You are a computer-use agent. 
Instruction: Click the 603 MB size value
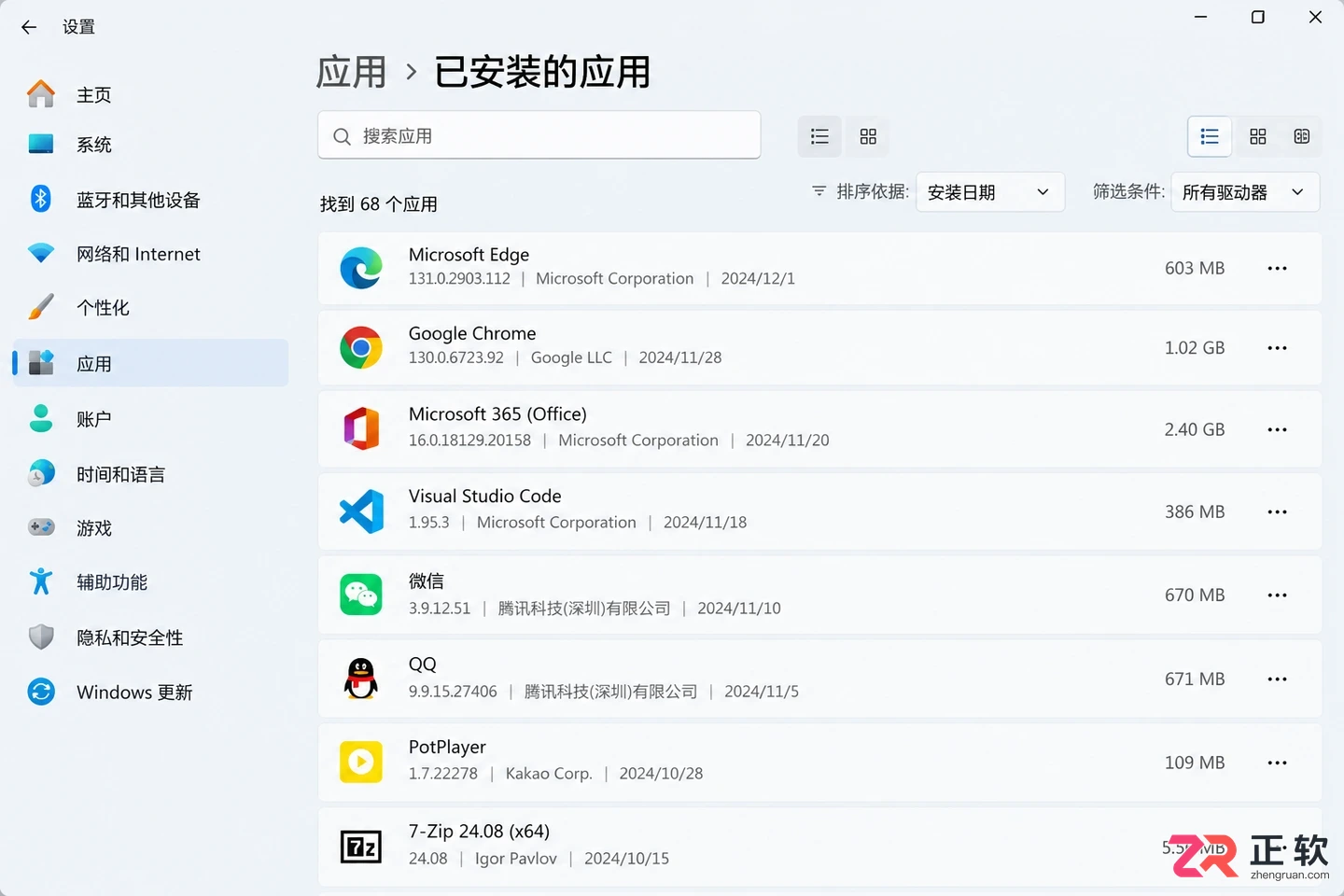click(1195, 269)
